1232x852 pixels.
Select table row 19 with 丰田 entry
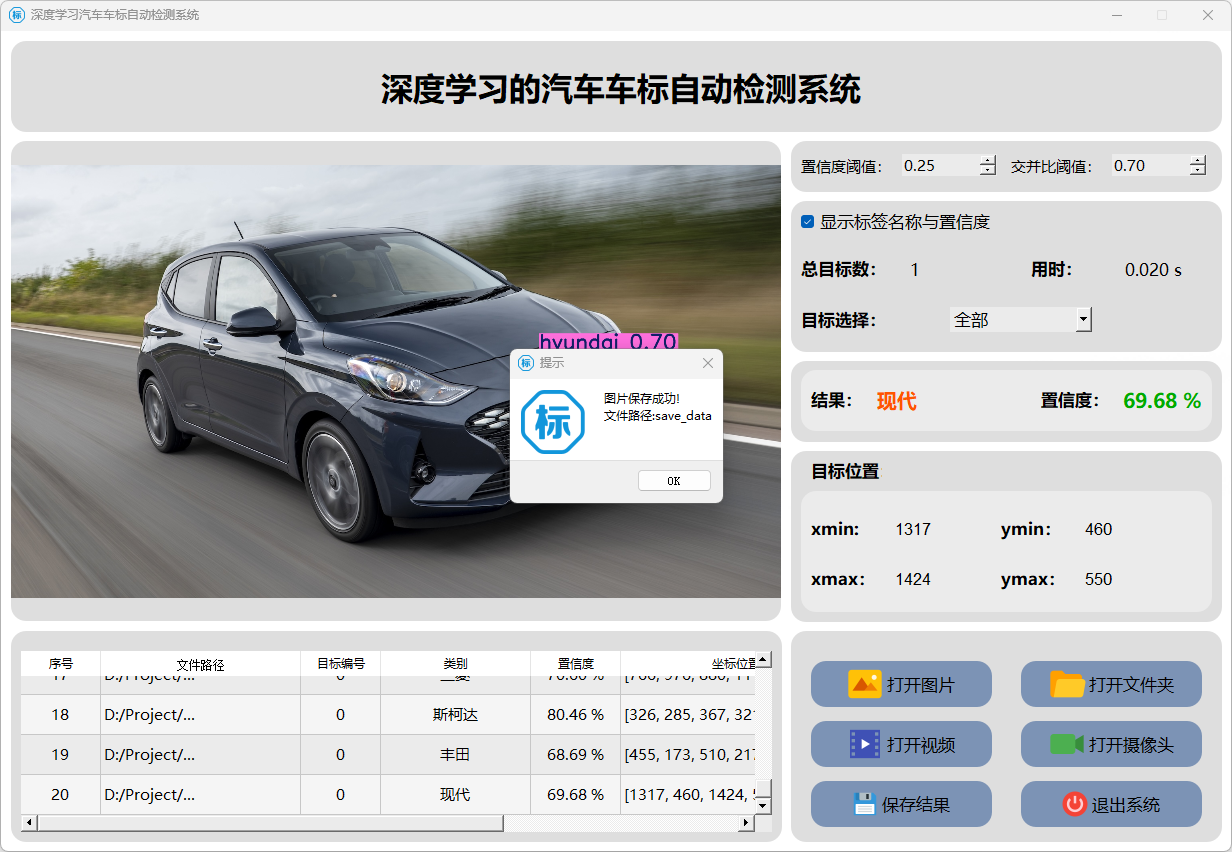455,755
